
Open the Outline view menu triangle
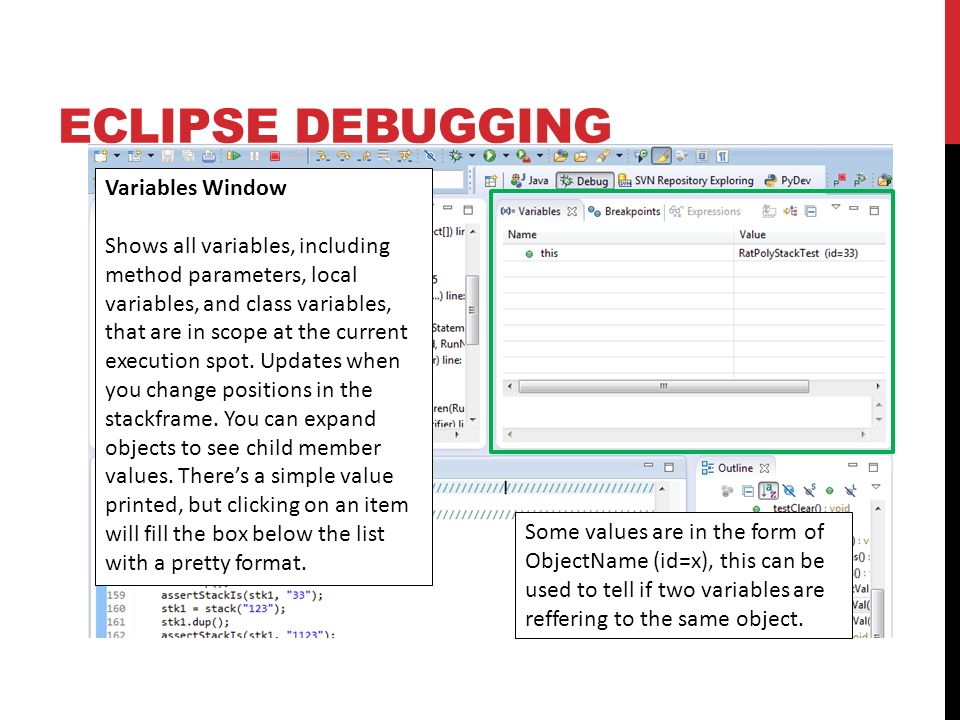(876, 487)
